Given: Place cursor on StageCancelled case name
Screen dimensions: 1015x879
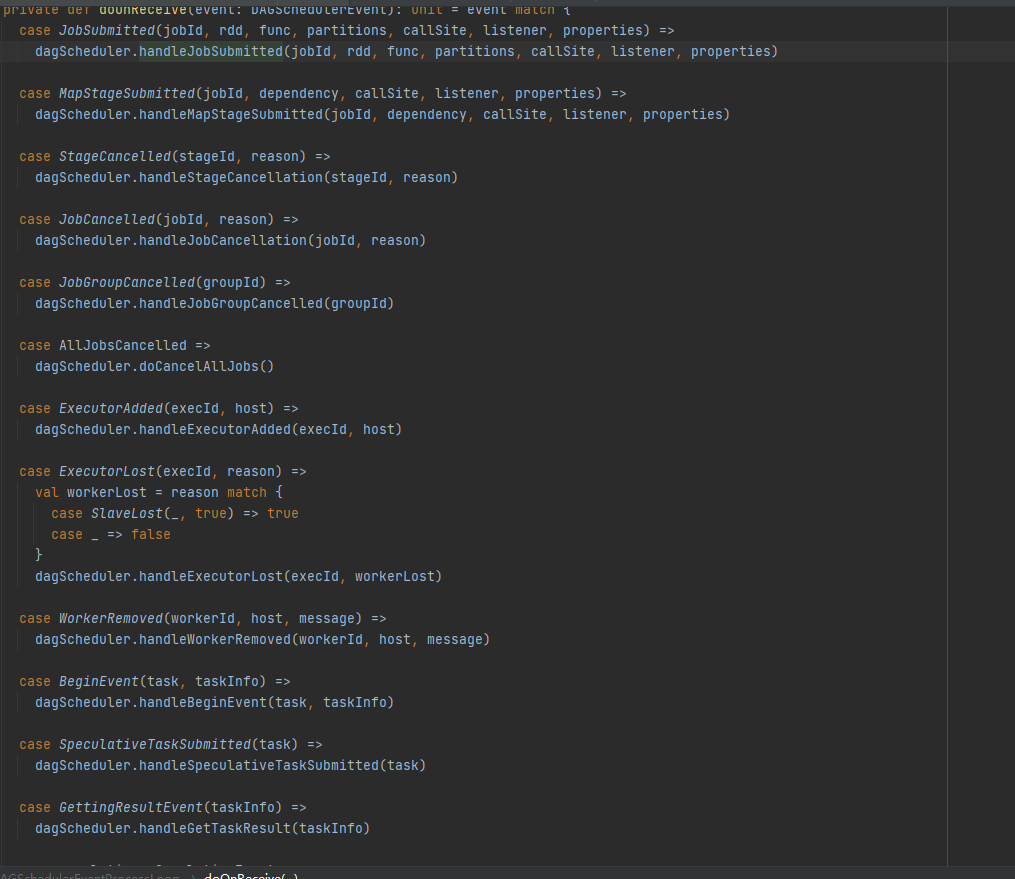Looking at the screenshot, I should (115, 156).
